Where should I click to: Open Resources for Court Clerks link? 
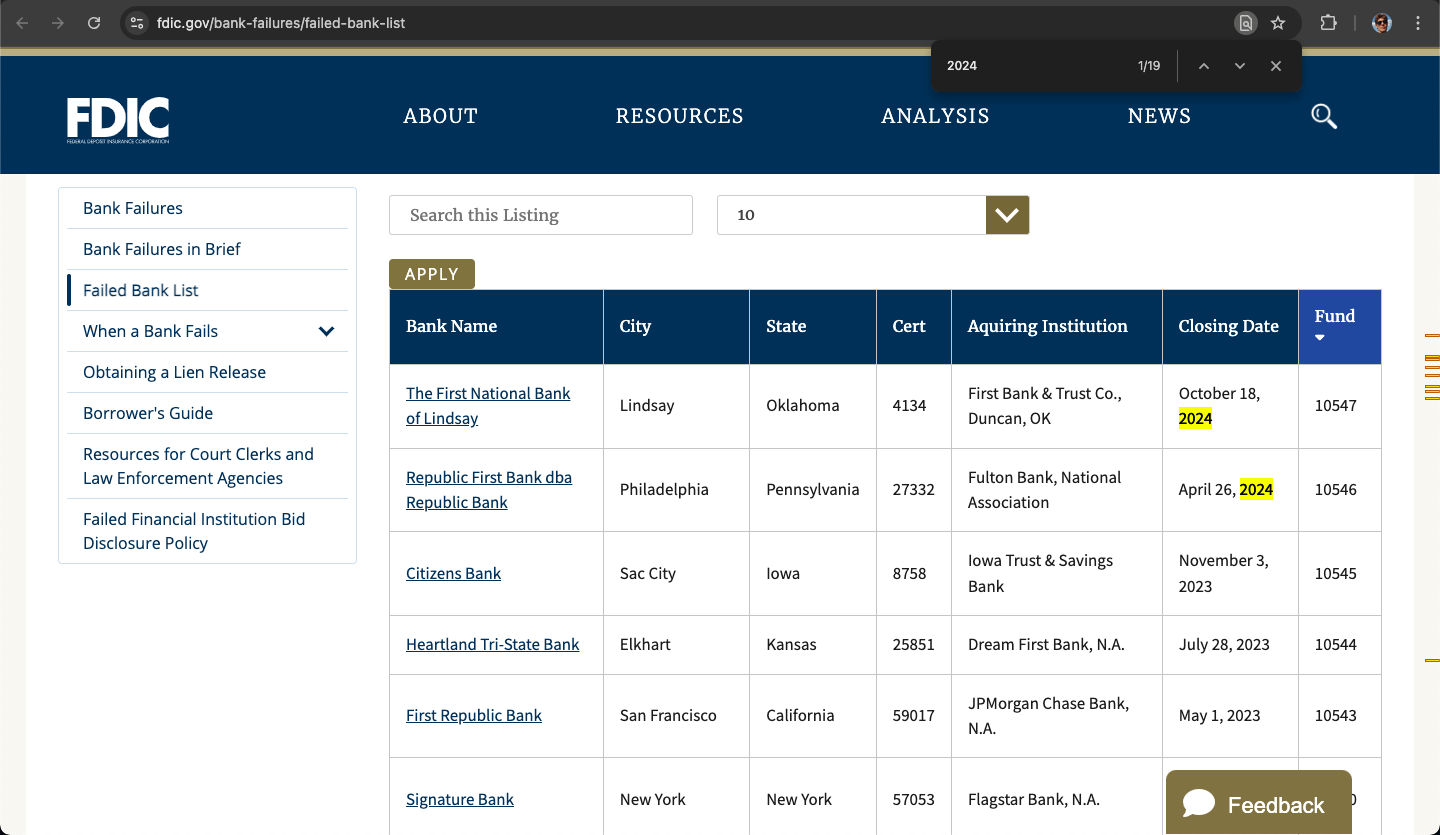pyautogui.click(x=198, y=466)
